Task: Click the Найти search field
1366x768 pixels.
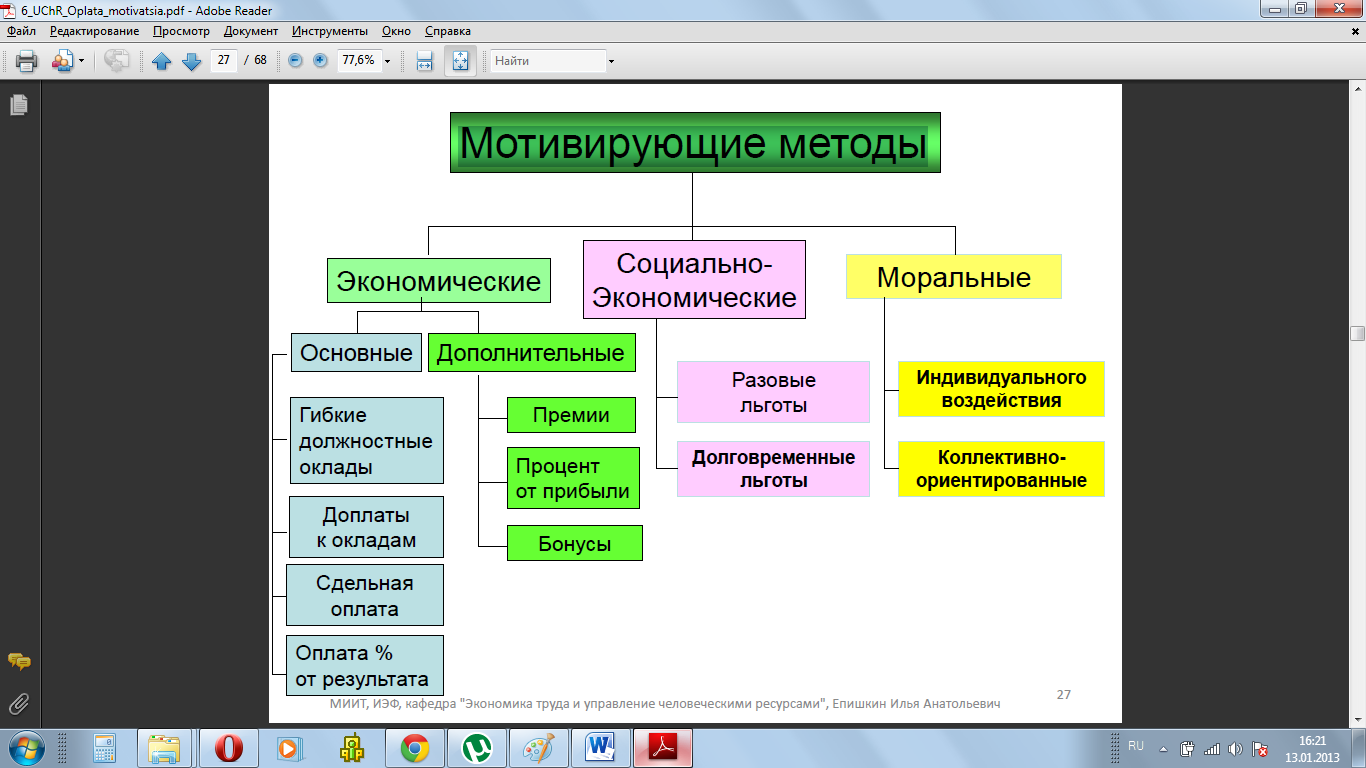Action: [x=548, y=61]
